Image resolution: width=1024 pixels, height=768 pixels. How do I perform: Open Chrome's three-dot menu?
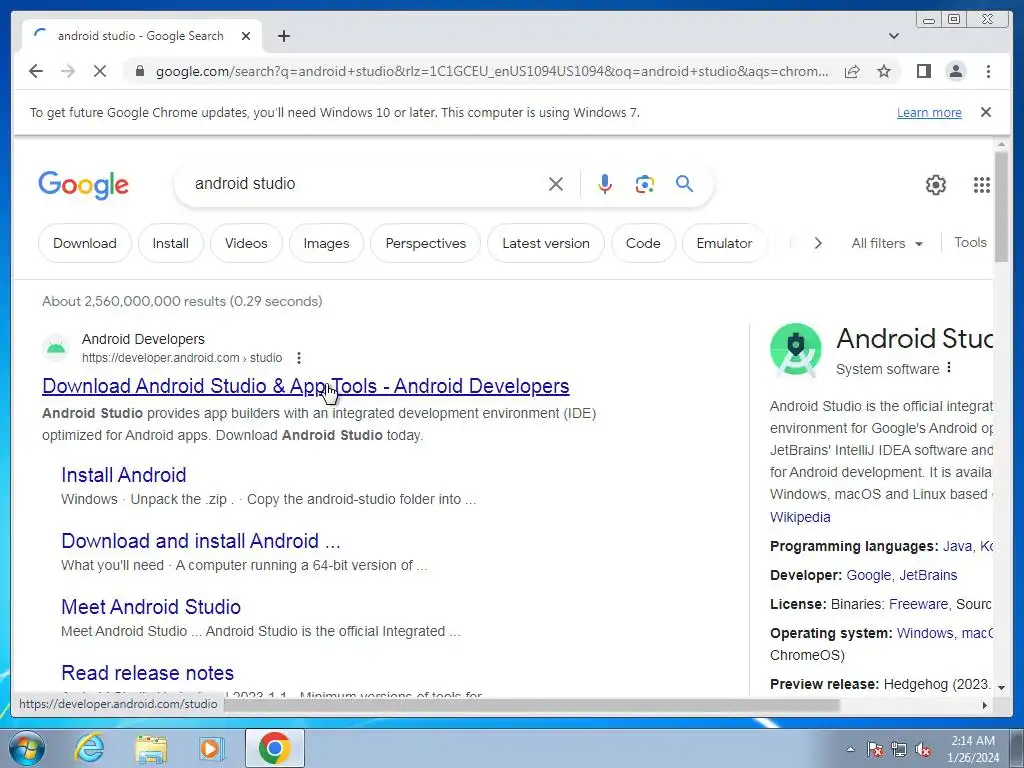tap(988, 71)
